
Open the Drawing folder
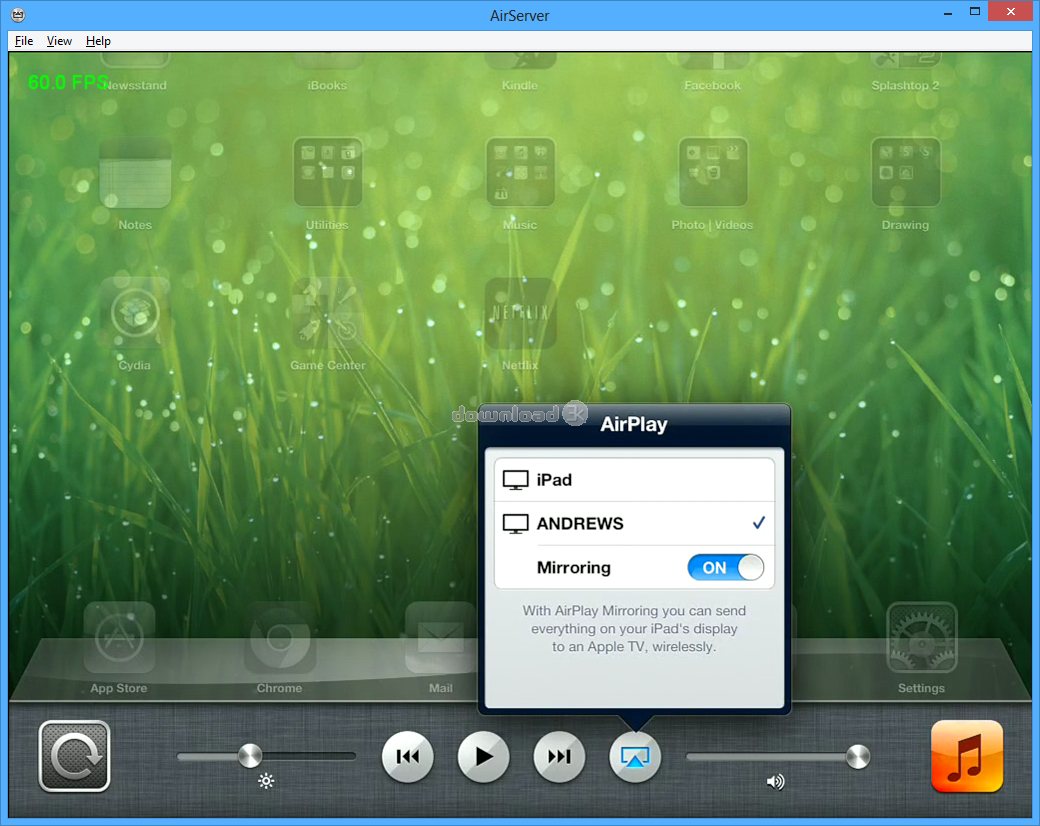[x=905, y=172]
